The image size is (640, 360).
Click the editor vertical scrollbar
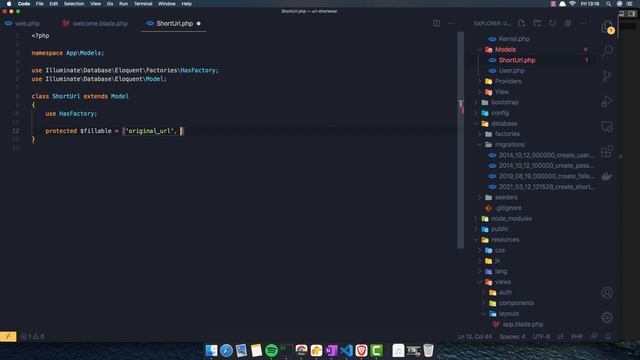(460, 140)
